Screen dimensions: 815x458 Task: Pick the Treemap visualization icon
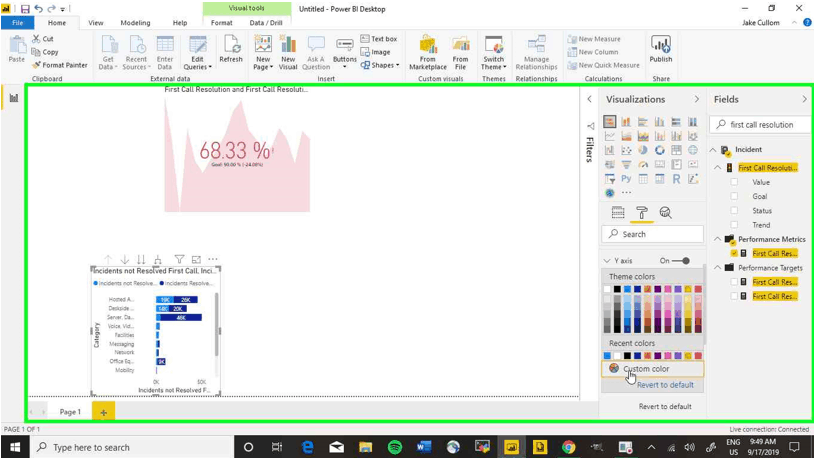coord(676,150)
